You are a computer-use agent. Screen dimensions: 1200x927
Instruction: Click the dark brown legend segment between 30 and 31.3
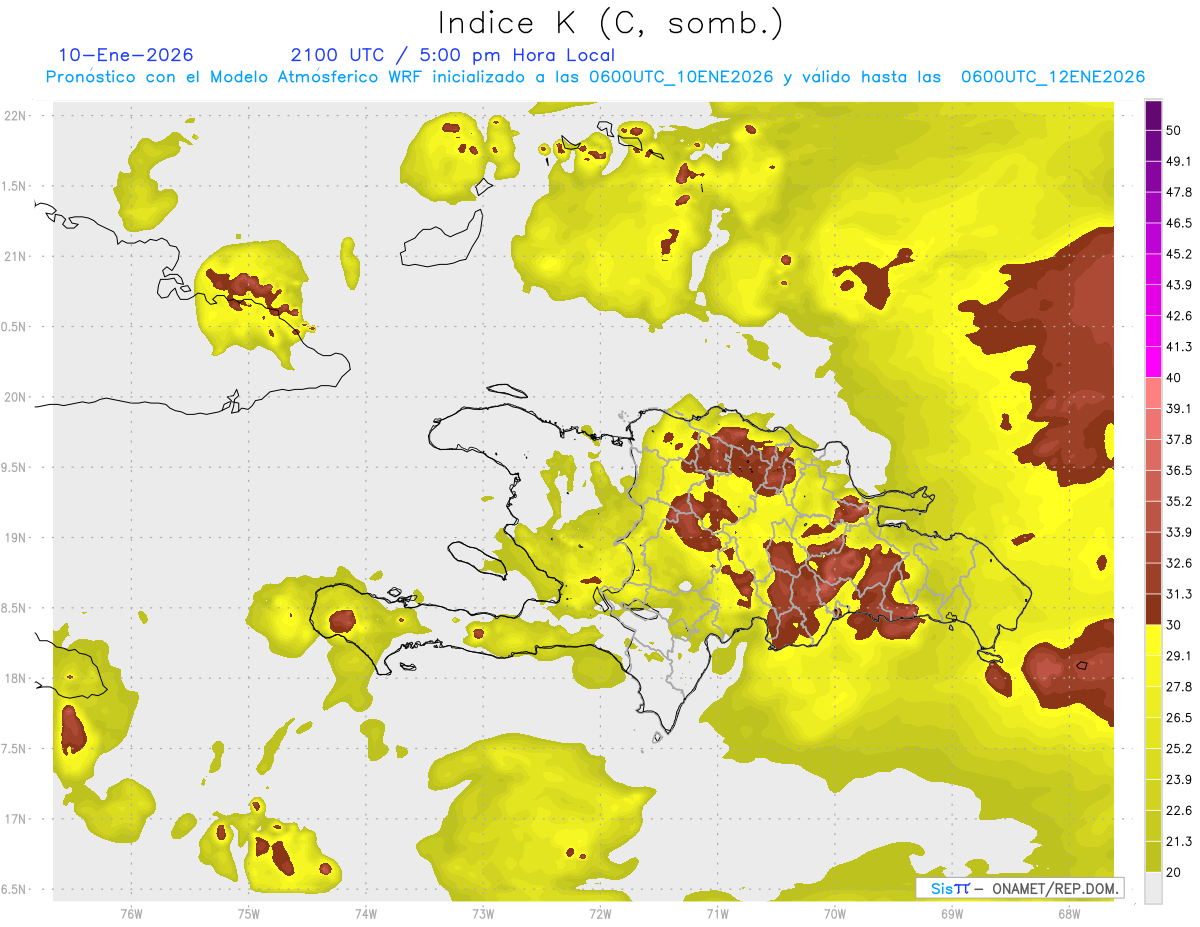(x=1153, y=609)
